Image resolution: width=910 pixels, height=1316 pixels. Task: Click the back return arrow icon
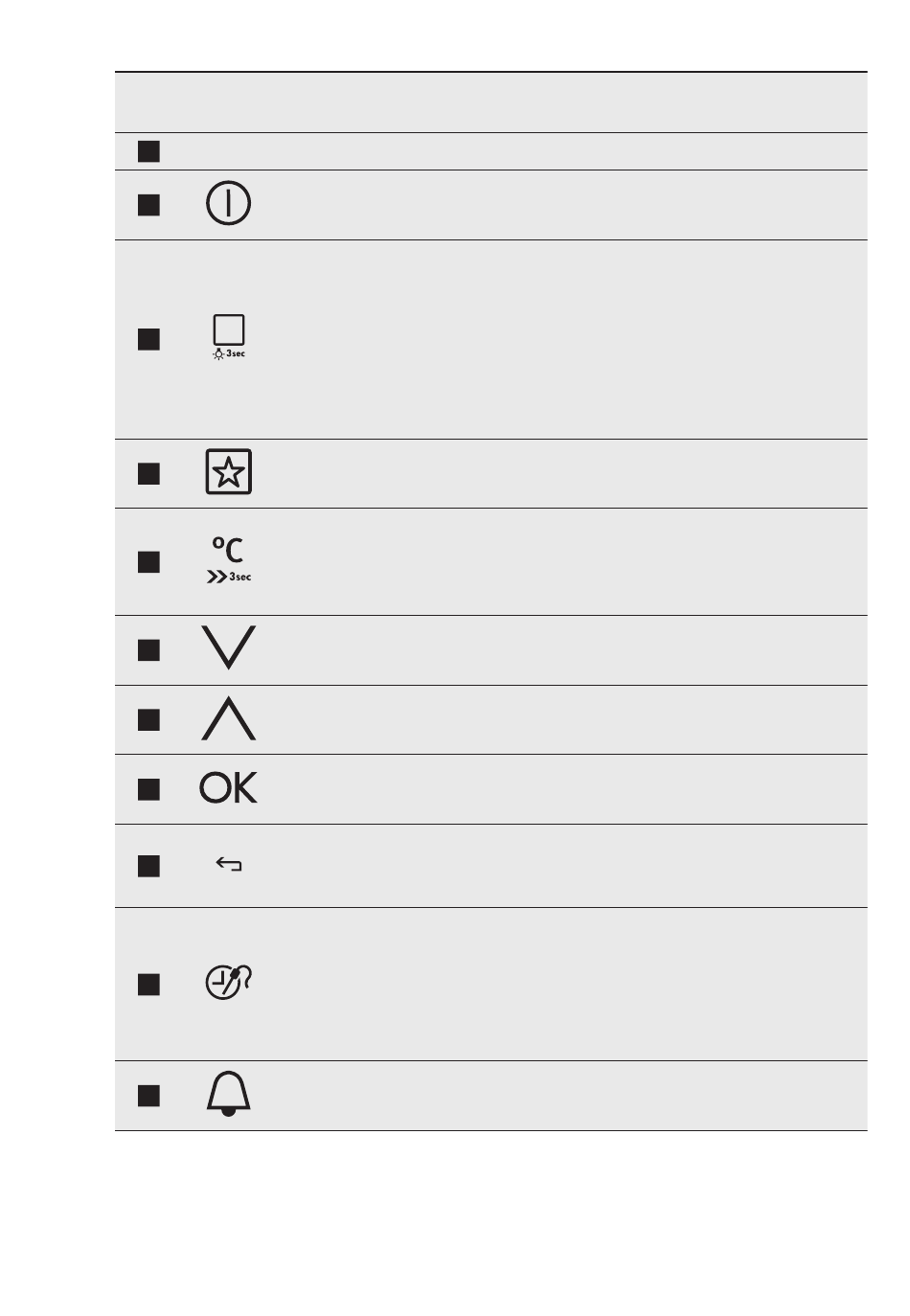(x=229, y=865)
